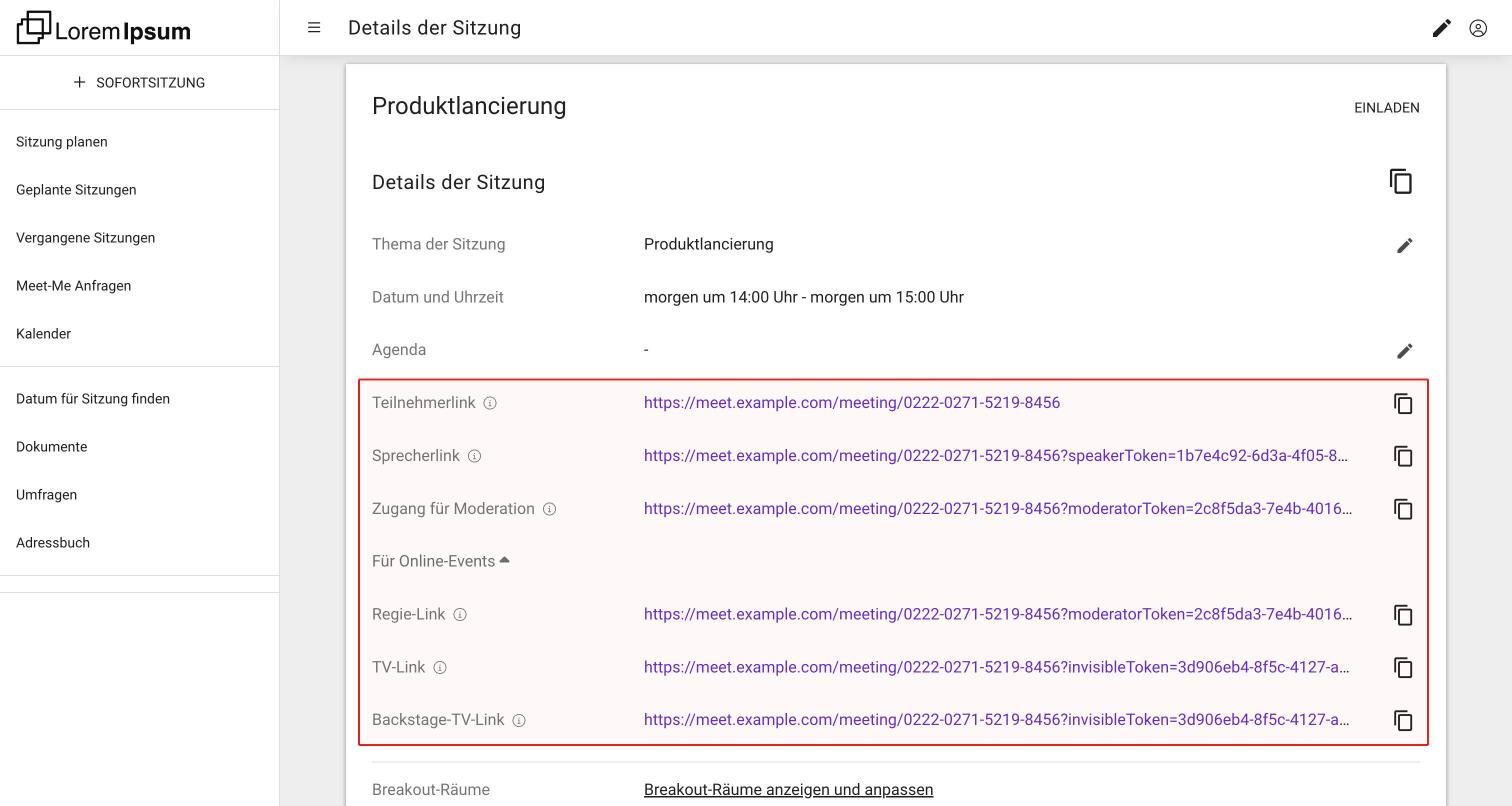1512x806 pixels.
Task: Copy the TV-Link URL
Action: [1403, 668]
